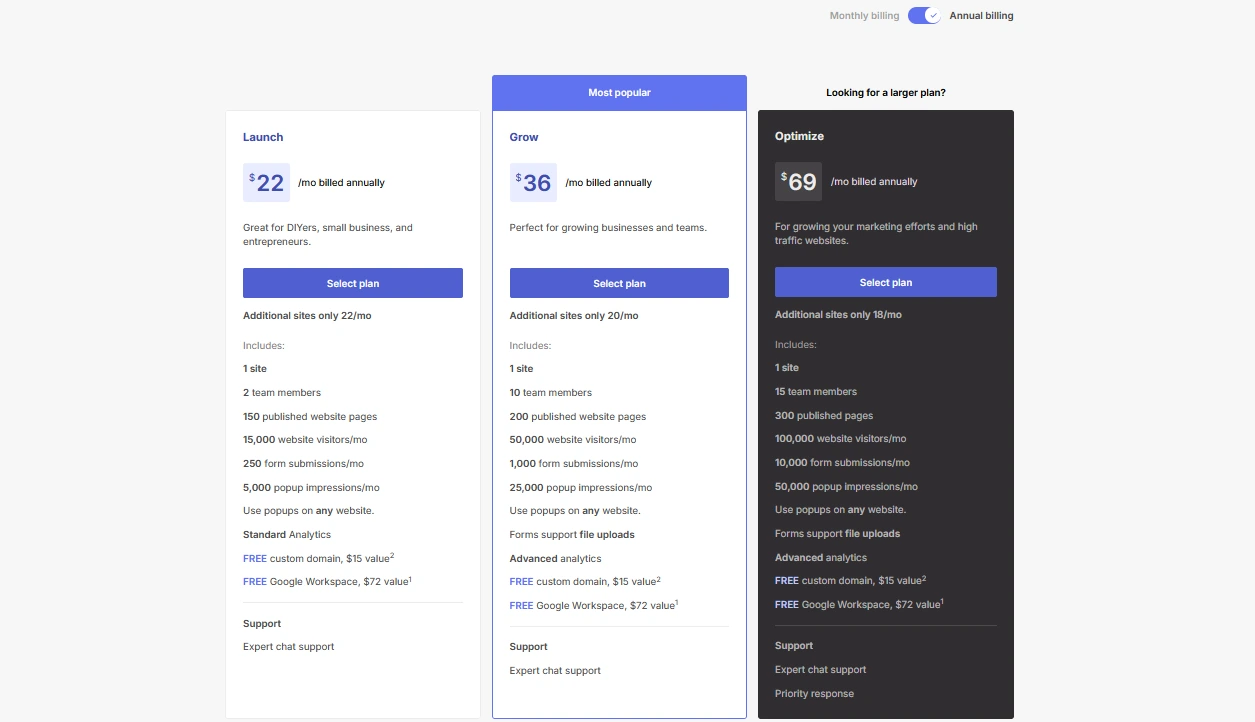Click FREE Google Workspace in Optimize plan
The image size is (1255, 722).
click(860, 605)
